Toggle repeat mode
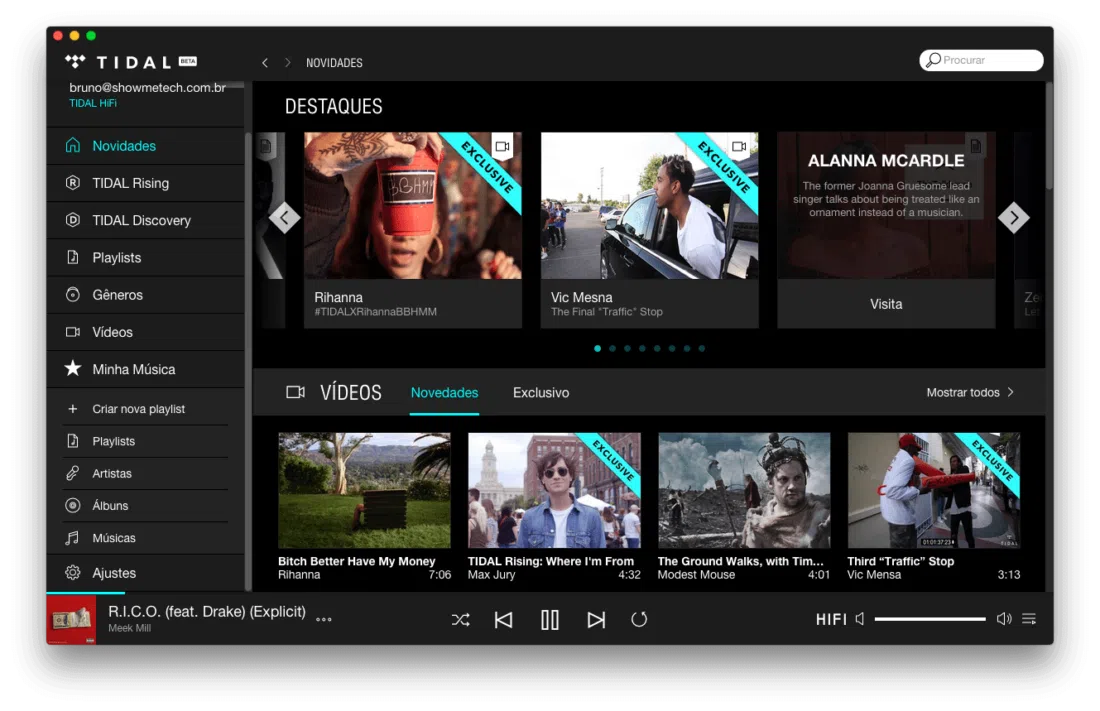Image resolution: width=1100 pixels, height=711 pixels. (638, 620)
